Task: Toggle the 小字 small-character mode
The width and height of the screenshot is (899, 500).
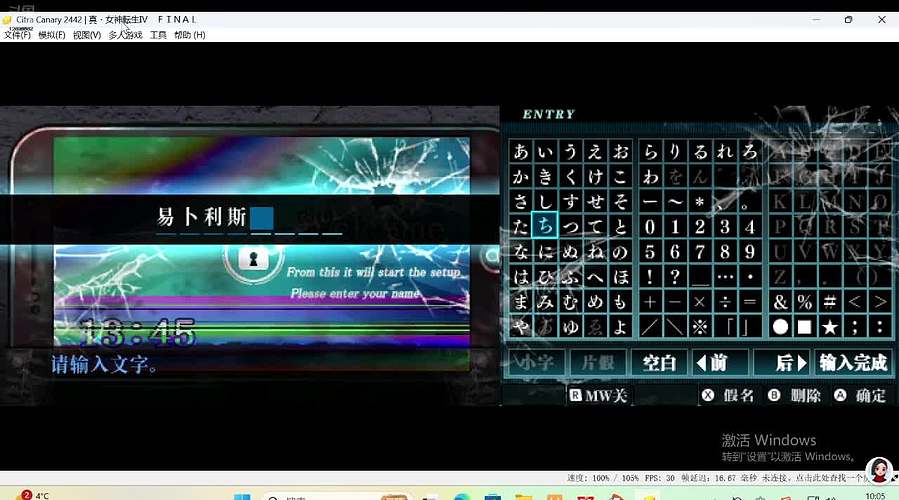Action: [537, 362]
